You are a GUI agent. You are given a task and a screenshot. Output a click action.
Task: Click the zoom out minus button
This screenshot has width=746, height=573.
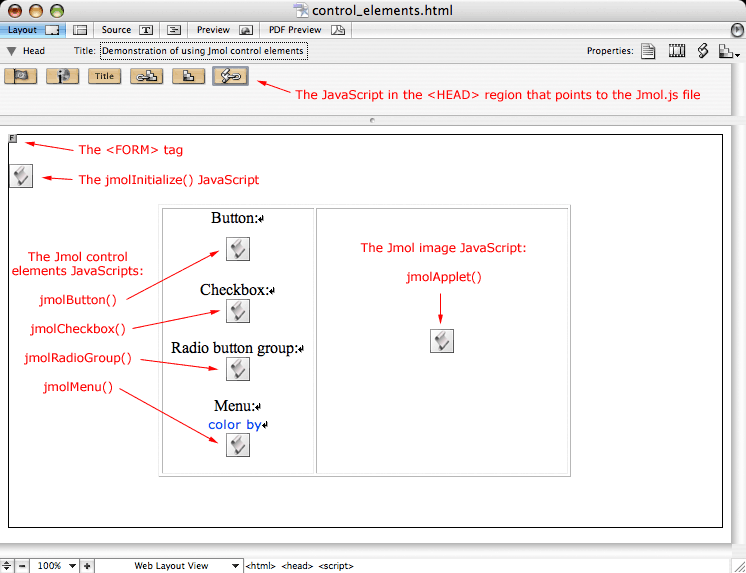(23, 566)
